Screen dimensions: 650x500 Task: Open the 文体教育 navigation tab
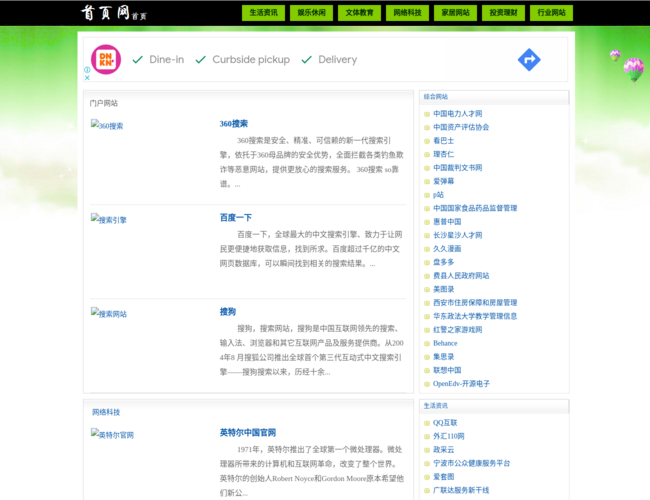click(359, 12)
